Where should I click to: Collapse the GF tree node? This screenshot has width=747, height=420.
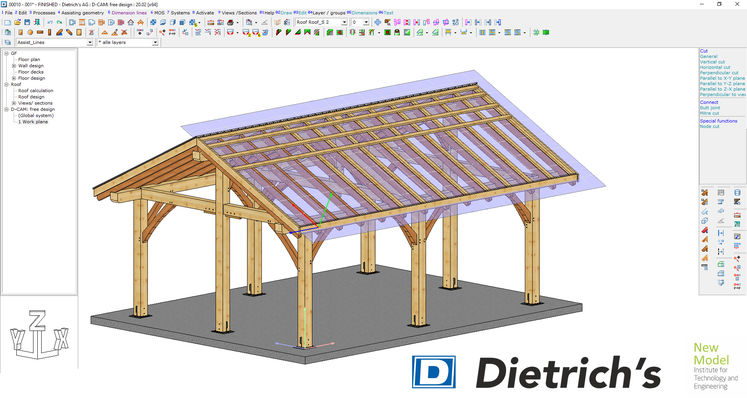pyautogui.click(x=6, y=54)
